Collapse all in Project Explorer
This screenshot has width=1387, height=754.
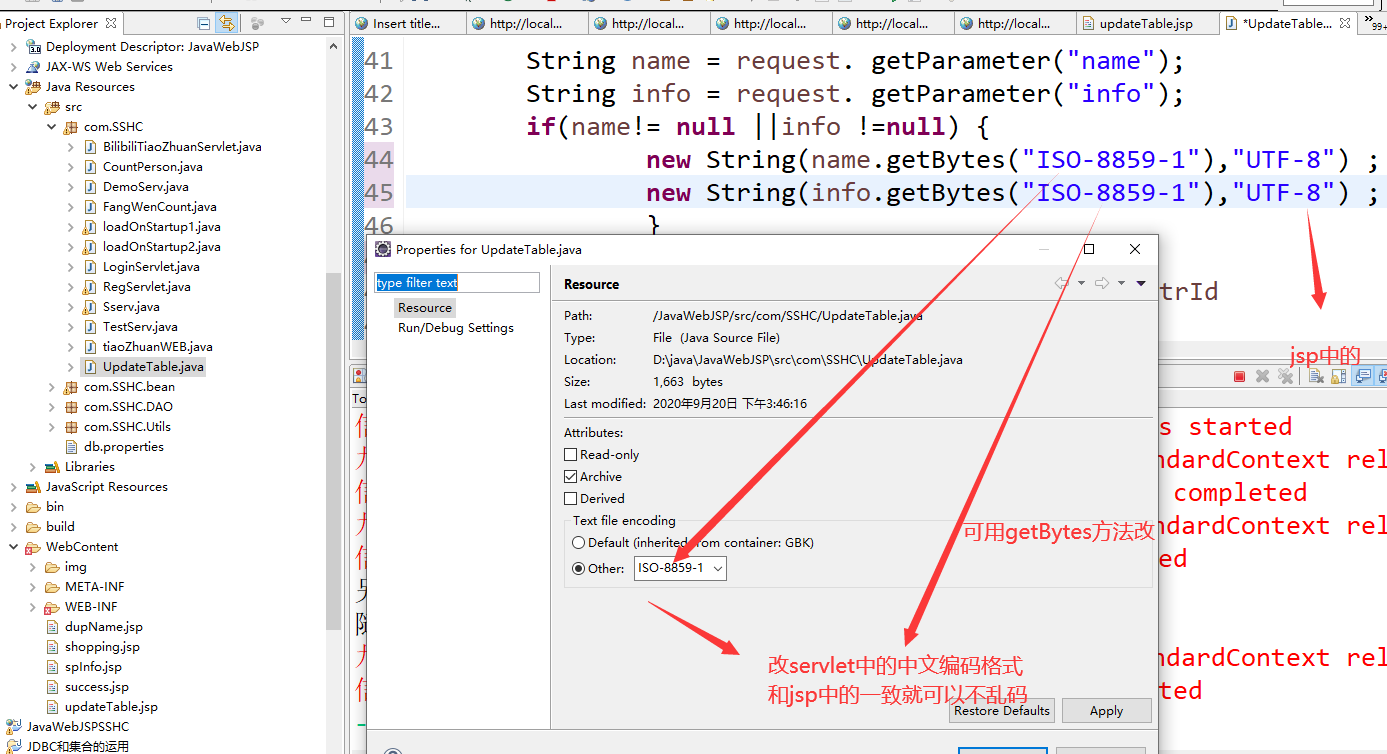tap(205, 23)
